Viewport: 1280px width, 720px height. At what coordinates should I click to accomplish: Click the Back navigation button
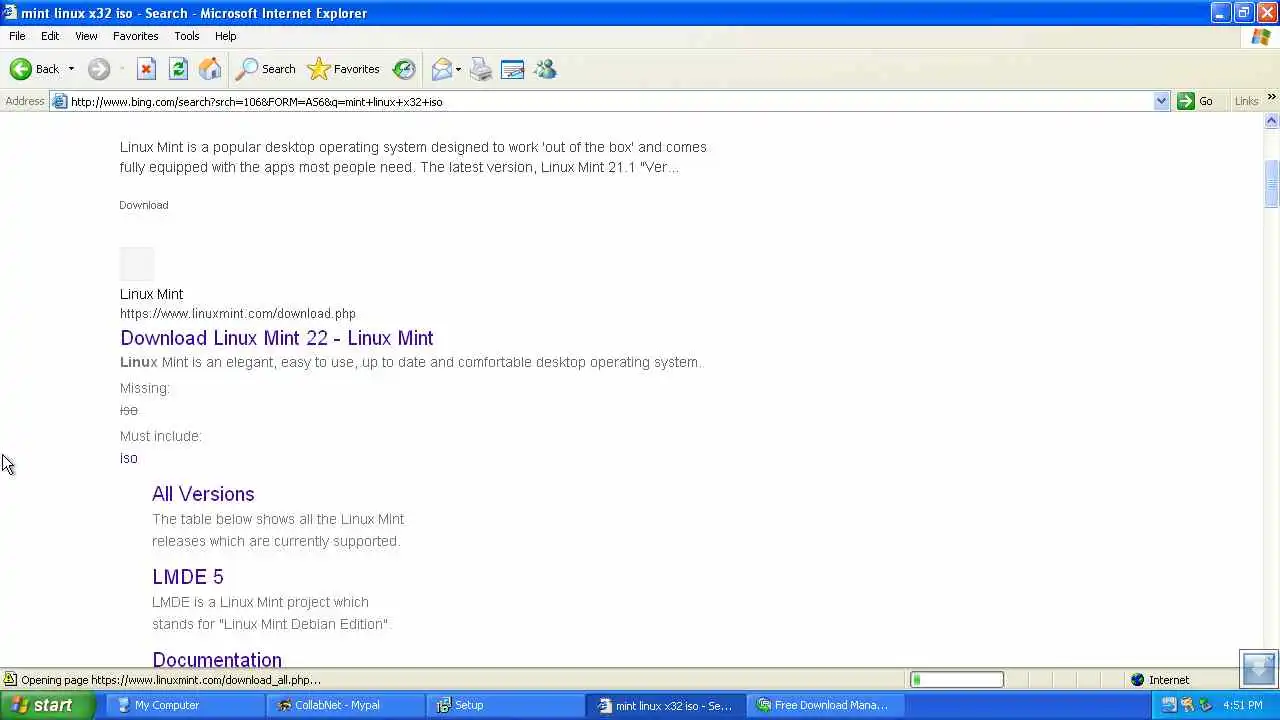click(34, 69)
